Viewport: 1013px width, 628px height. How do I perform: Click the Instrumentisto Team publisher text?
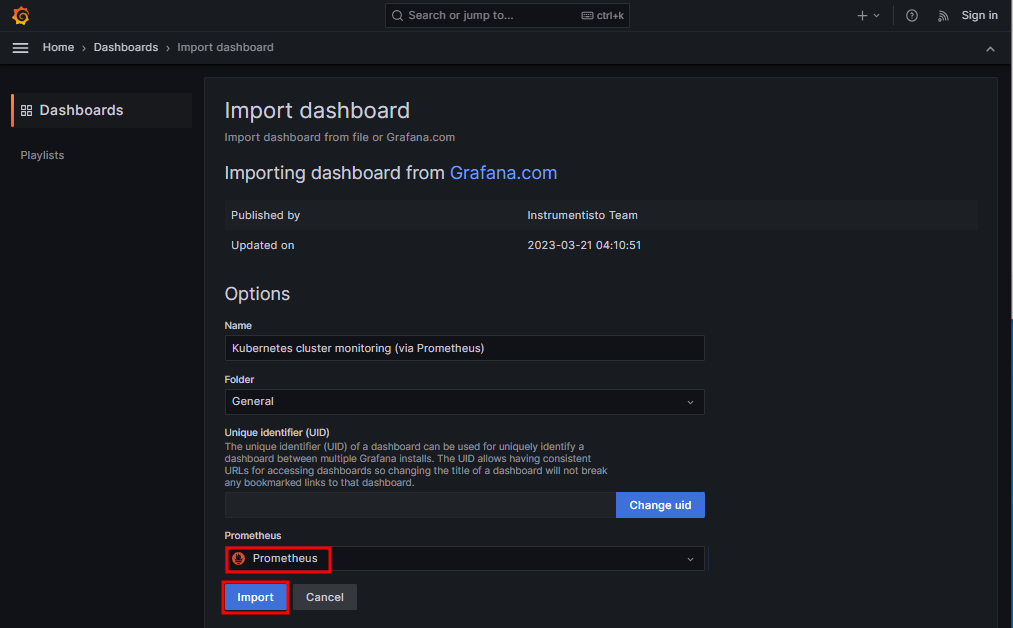click(x=582, y=215)
